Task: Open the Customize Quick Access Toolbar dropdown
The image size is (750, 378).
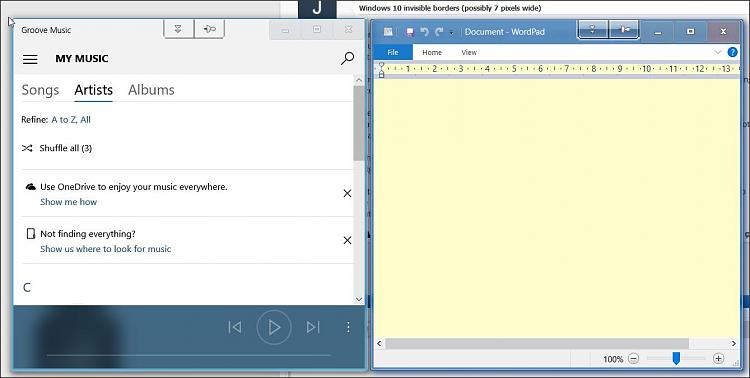Action: (x=451, y=33)
